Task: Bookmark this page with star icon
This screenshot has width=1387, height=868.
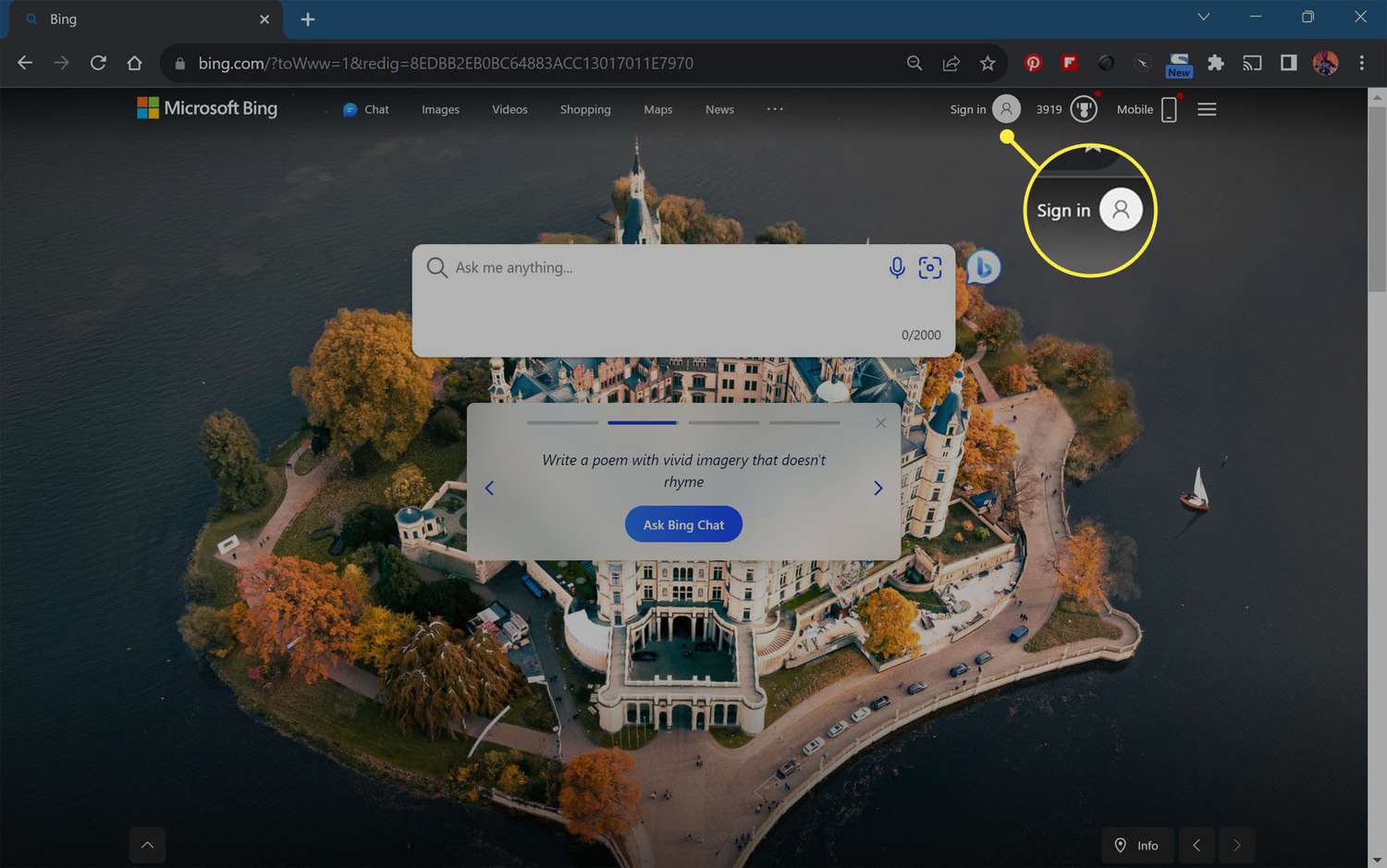Action: pyautogui.click(x=988, y=63)
